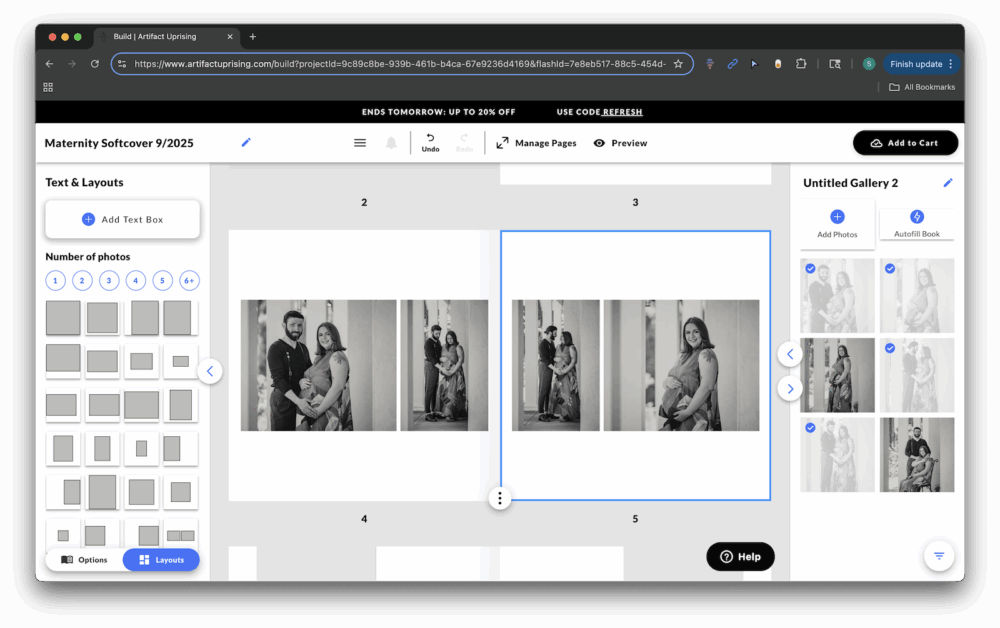Open the browser extensions puzzle icon
This screenshot has height=628, width=1000.
[x=801, y=64]
